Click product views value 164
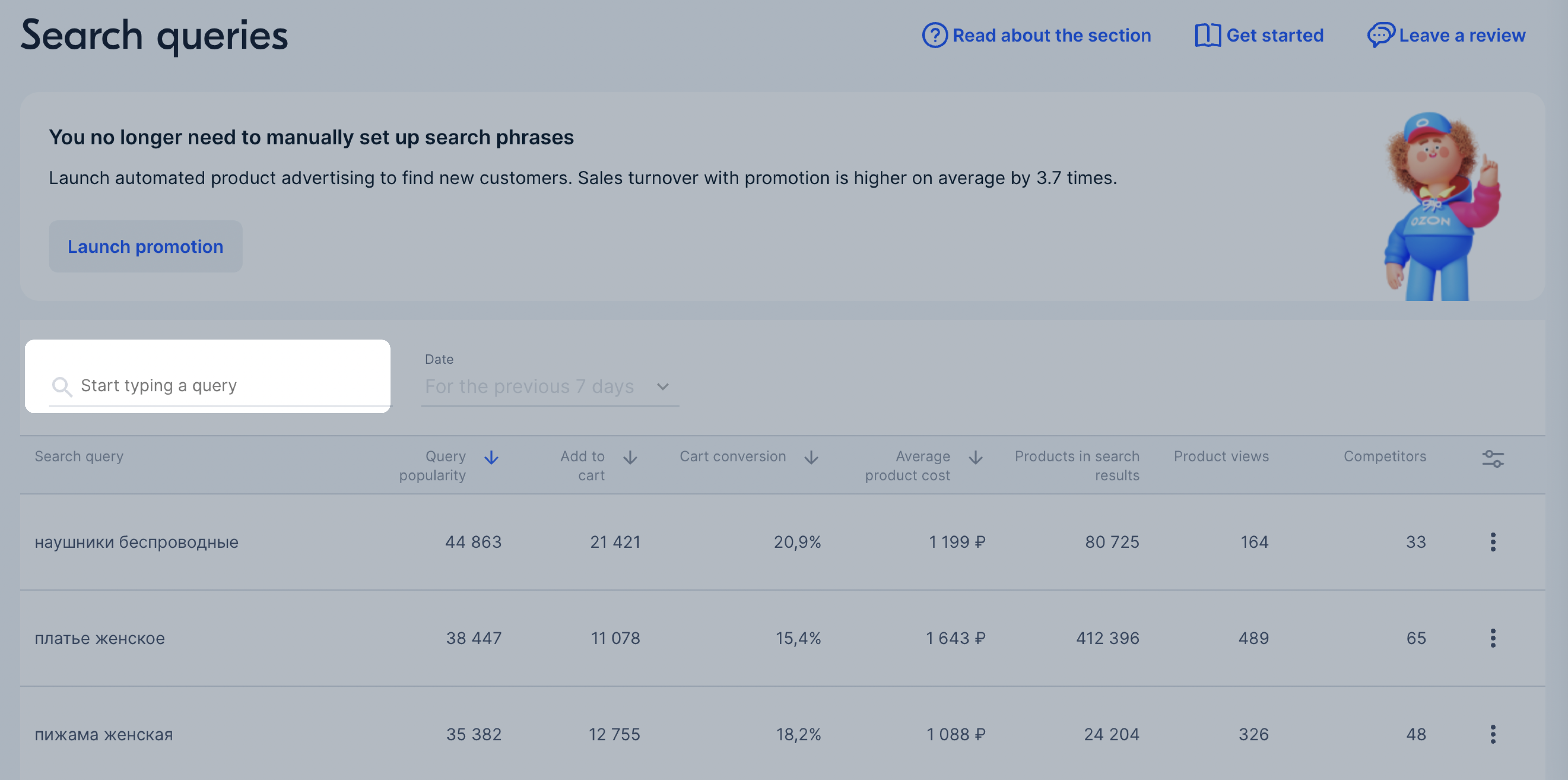Viewport: 1568px width, 780px height. pyautogui.click(x=1255, y=541)
